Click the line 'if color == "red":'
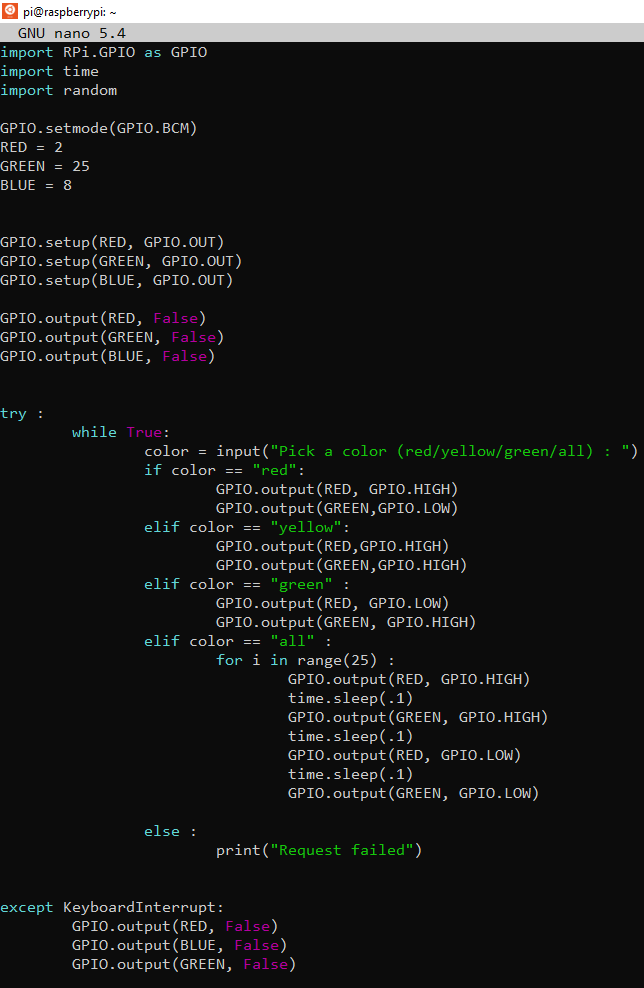 coord(225,470)
